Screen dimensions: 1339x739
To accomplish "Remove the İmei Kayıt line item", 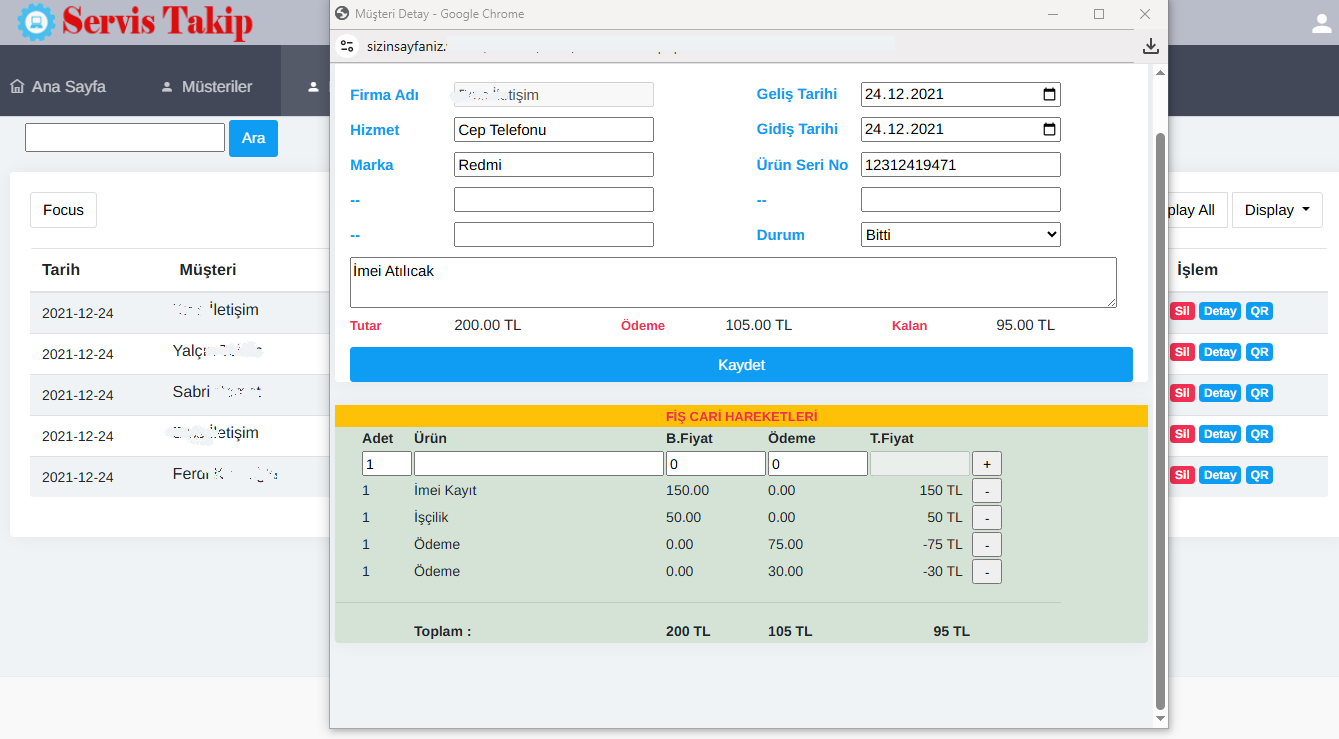I will 986,491.
